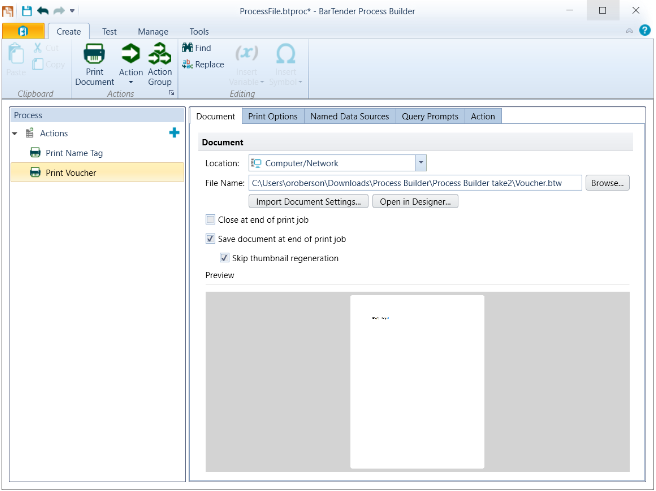Add a Print Document action
The width and height of the screenshot is (656, 491).
point(95,64)
